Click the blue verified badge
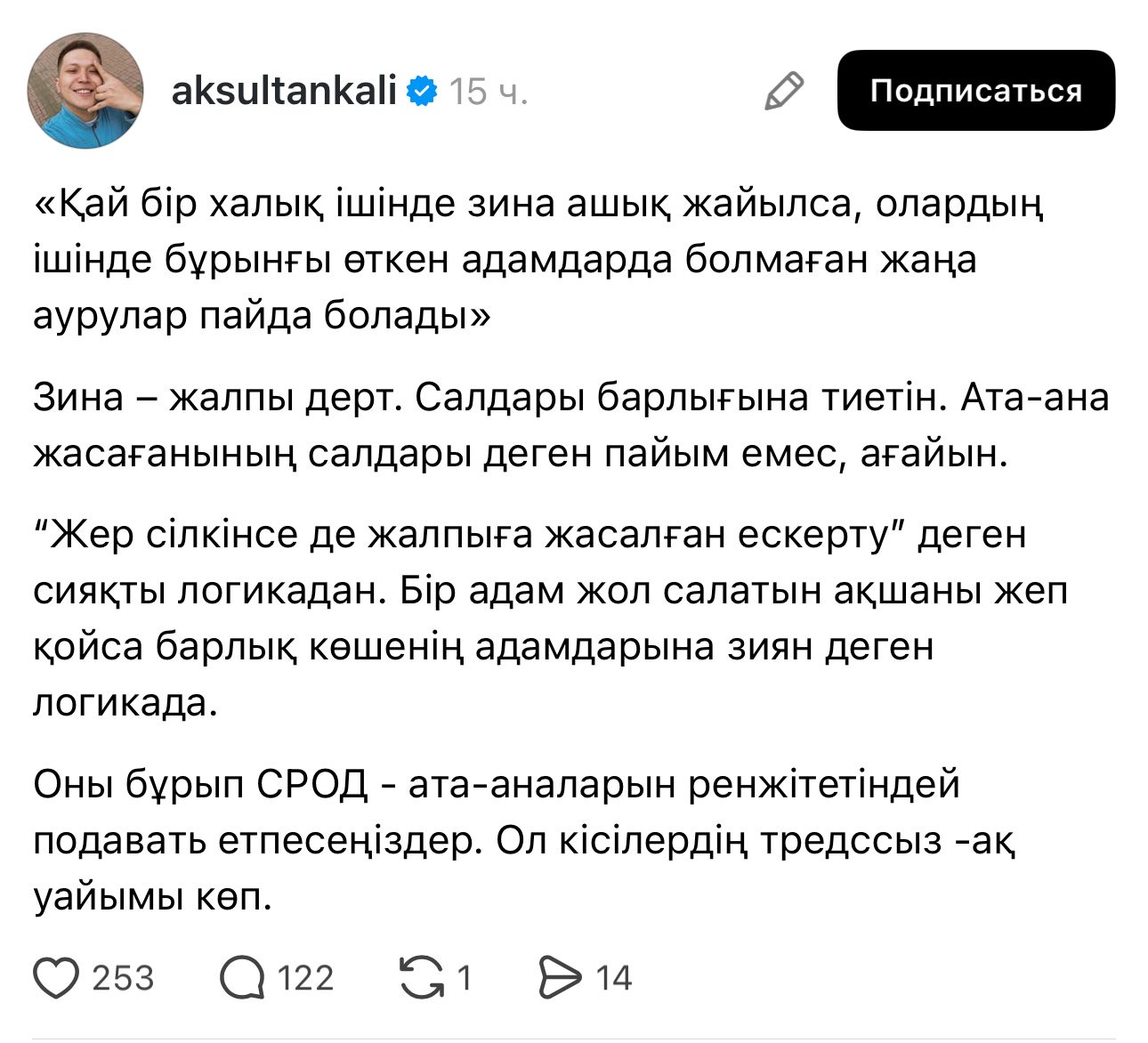Viewport: 1148px width, 1043px height. 422,91
